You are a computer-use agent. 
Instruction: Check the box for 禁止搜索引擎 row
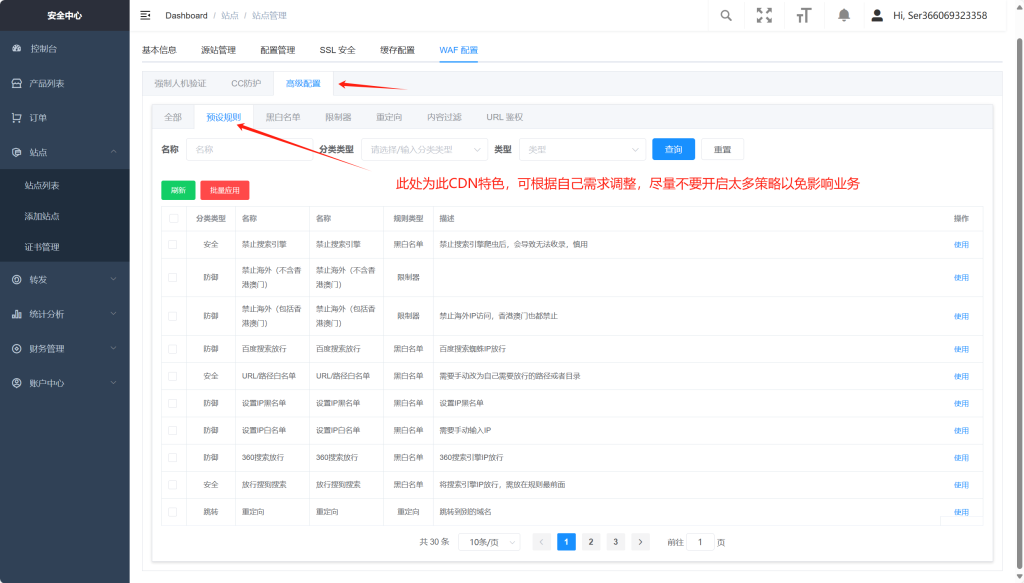(173, 244)
